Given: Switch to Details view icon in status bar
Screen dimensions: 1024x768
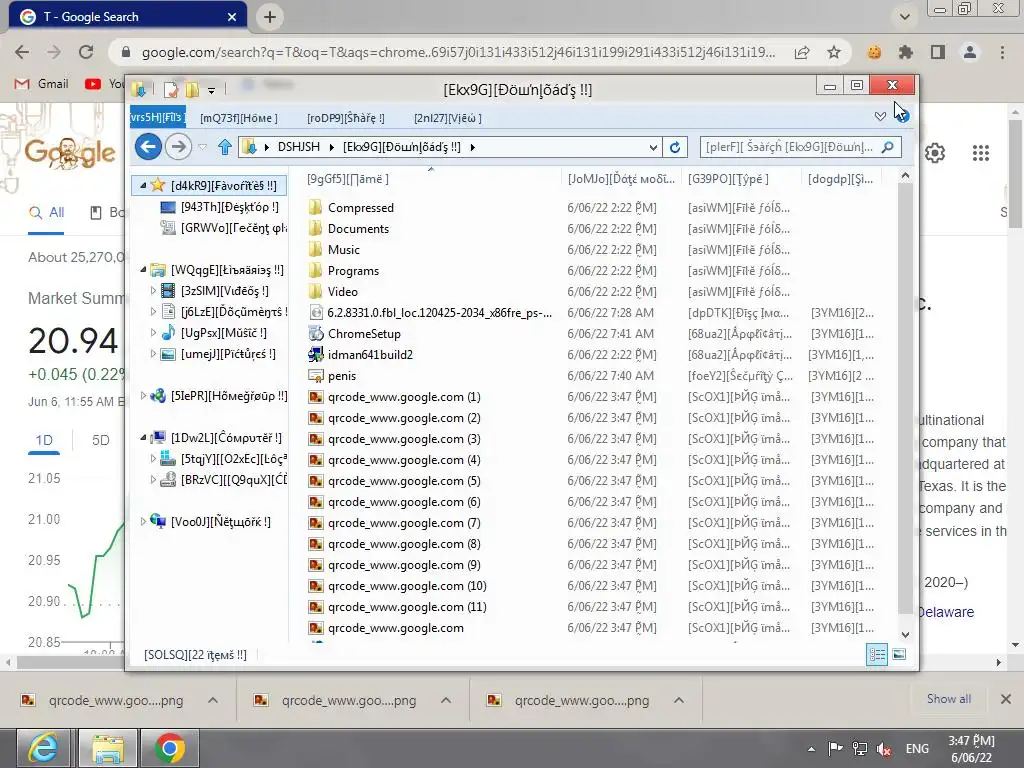Looking at the screenshot, I should (877, 654).
